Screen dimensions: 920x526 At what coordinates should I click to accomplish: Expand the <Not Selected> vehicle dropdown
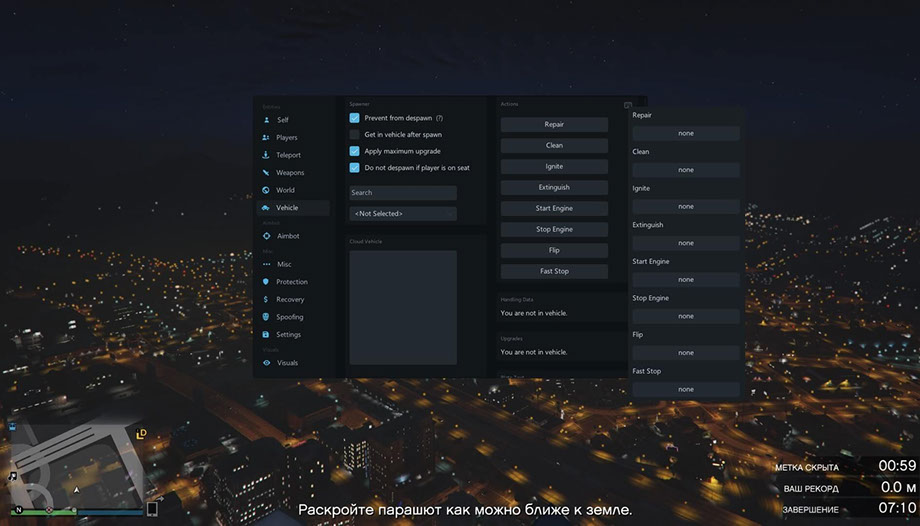[x=403, y=213]
